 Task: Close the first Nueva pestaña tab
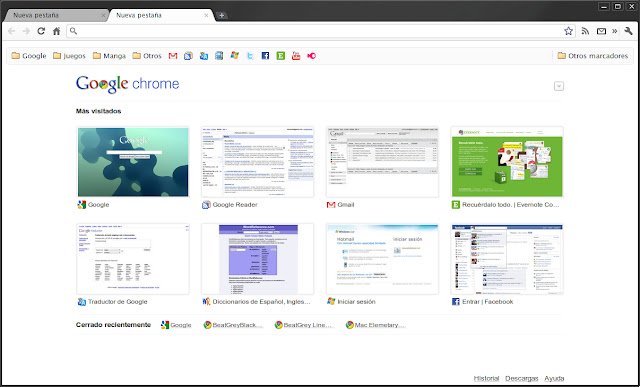(103, 16)
